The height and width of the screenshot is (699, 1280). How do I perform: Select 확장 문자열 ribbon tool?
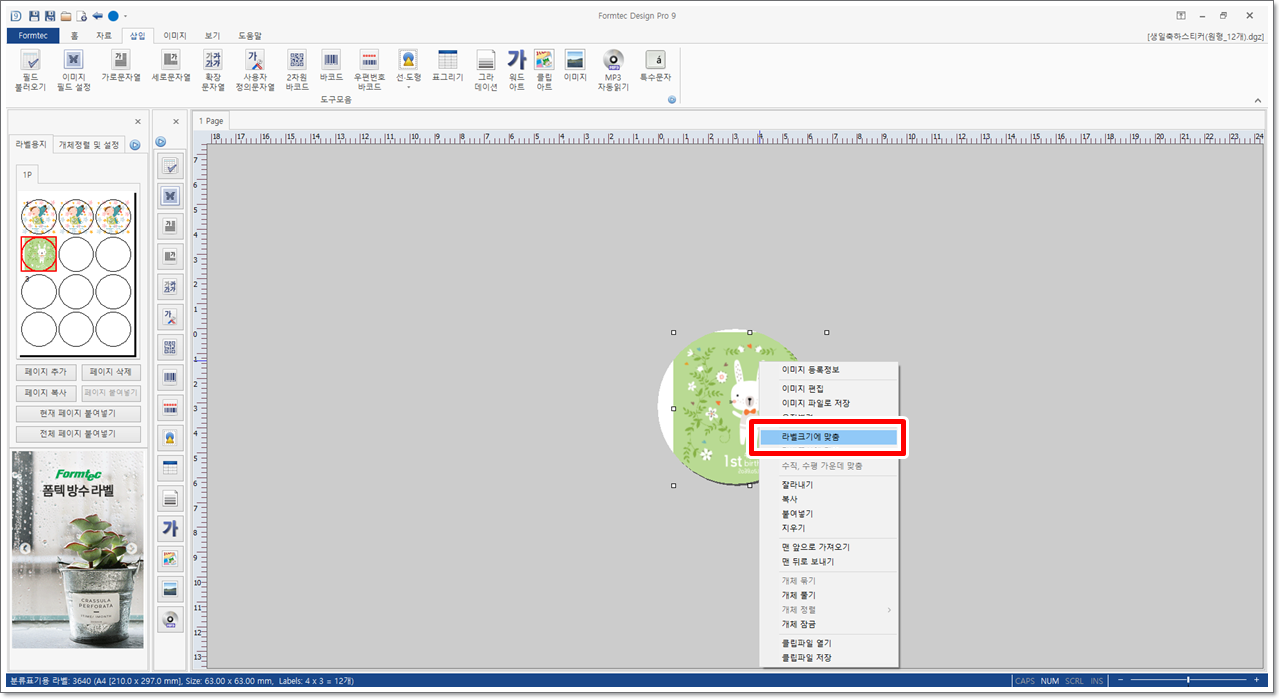pyautogui.click(x=213, y=70)
